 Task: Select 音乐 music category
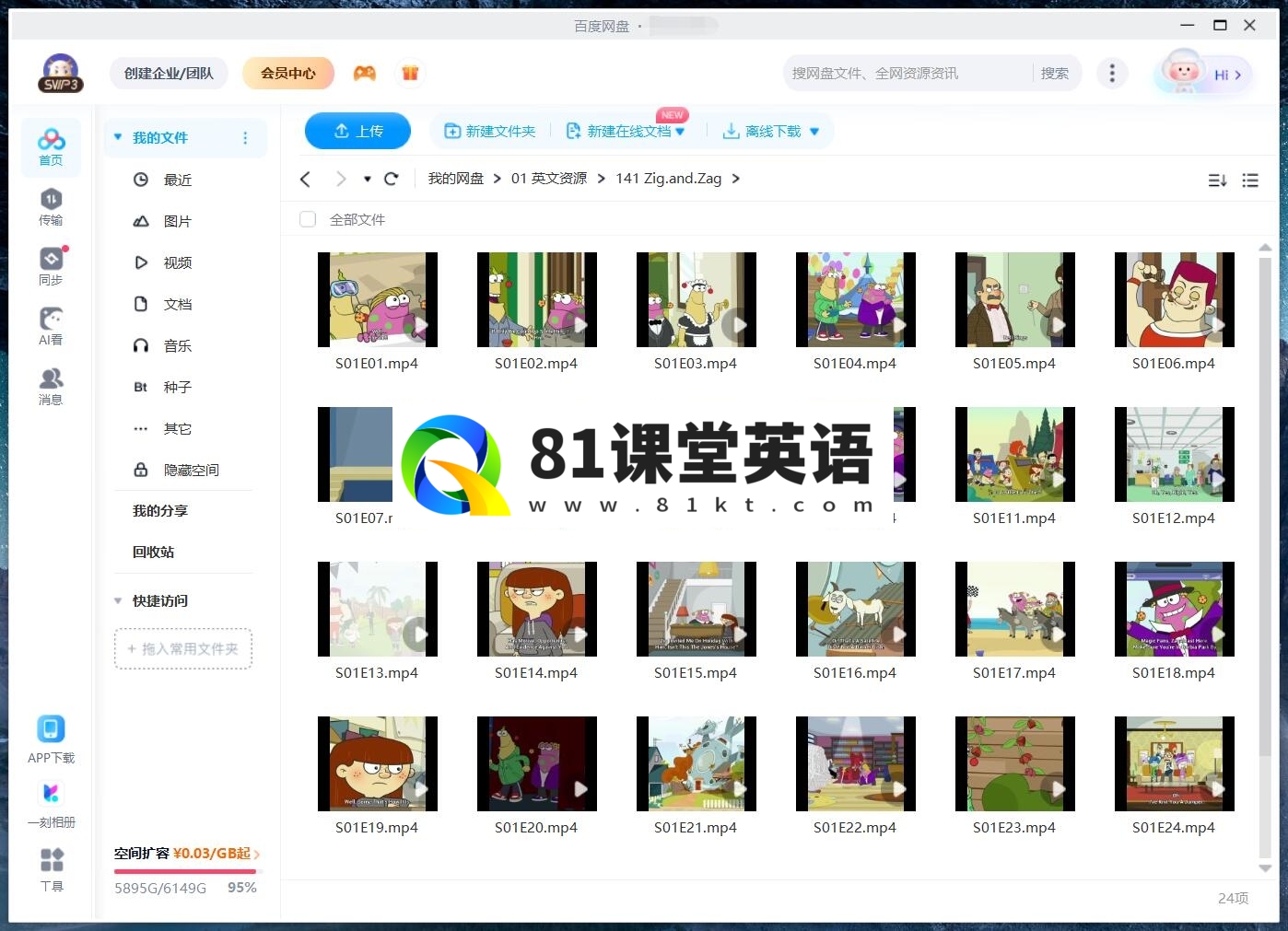coord(178,345)
